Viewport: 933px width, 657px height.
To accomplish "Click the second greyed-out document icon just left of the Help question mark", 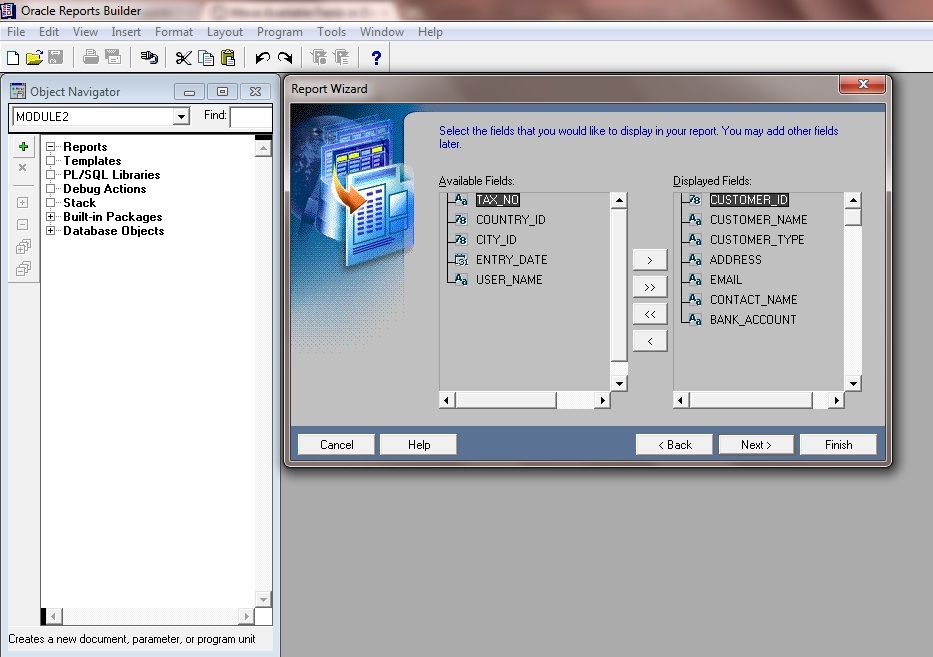I will pyautogui.click(x=342, y=57).
